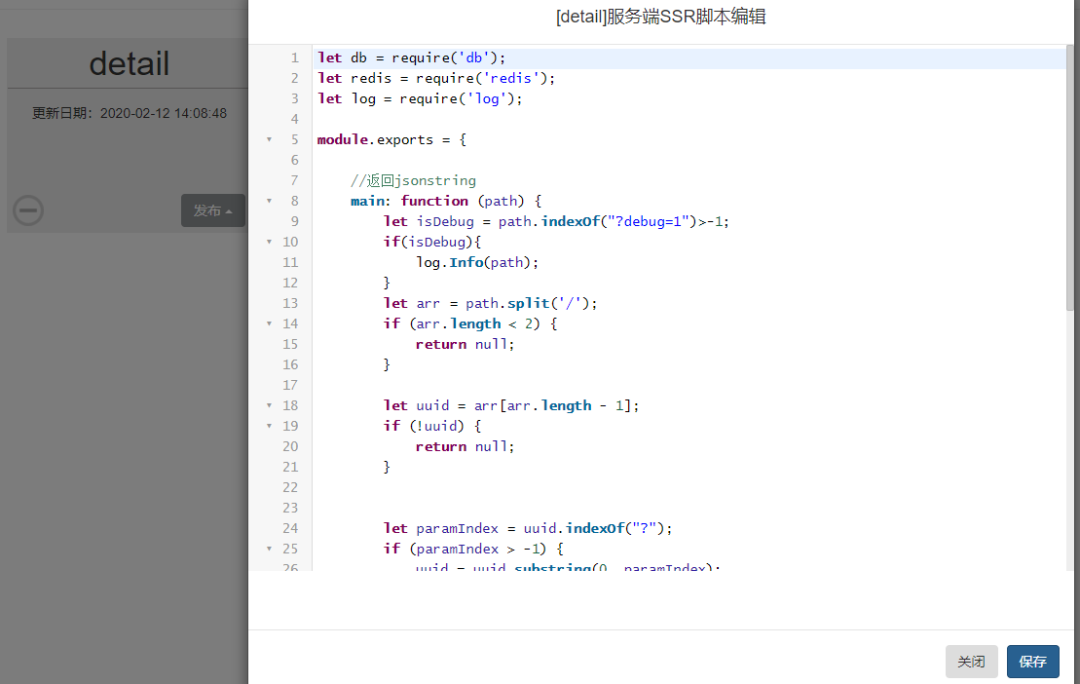
Task: Click the line 'let redis = require('redis');'
Action: 436,78
